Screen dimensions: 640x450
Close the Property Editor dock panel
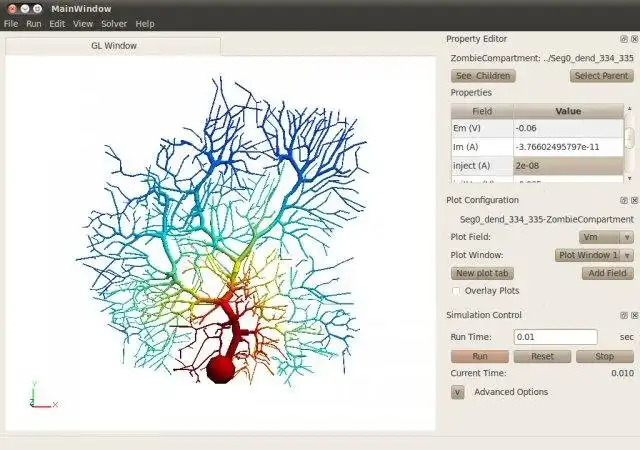click(x=634, y=39)
